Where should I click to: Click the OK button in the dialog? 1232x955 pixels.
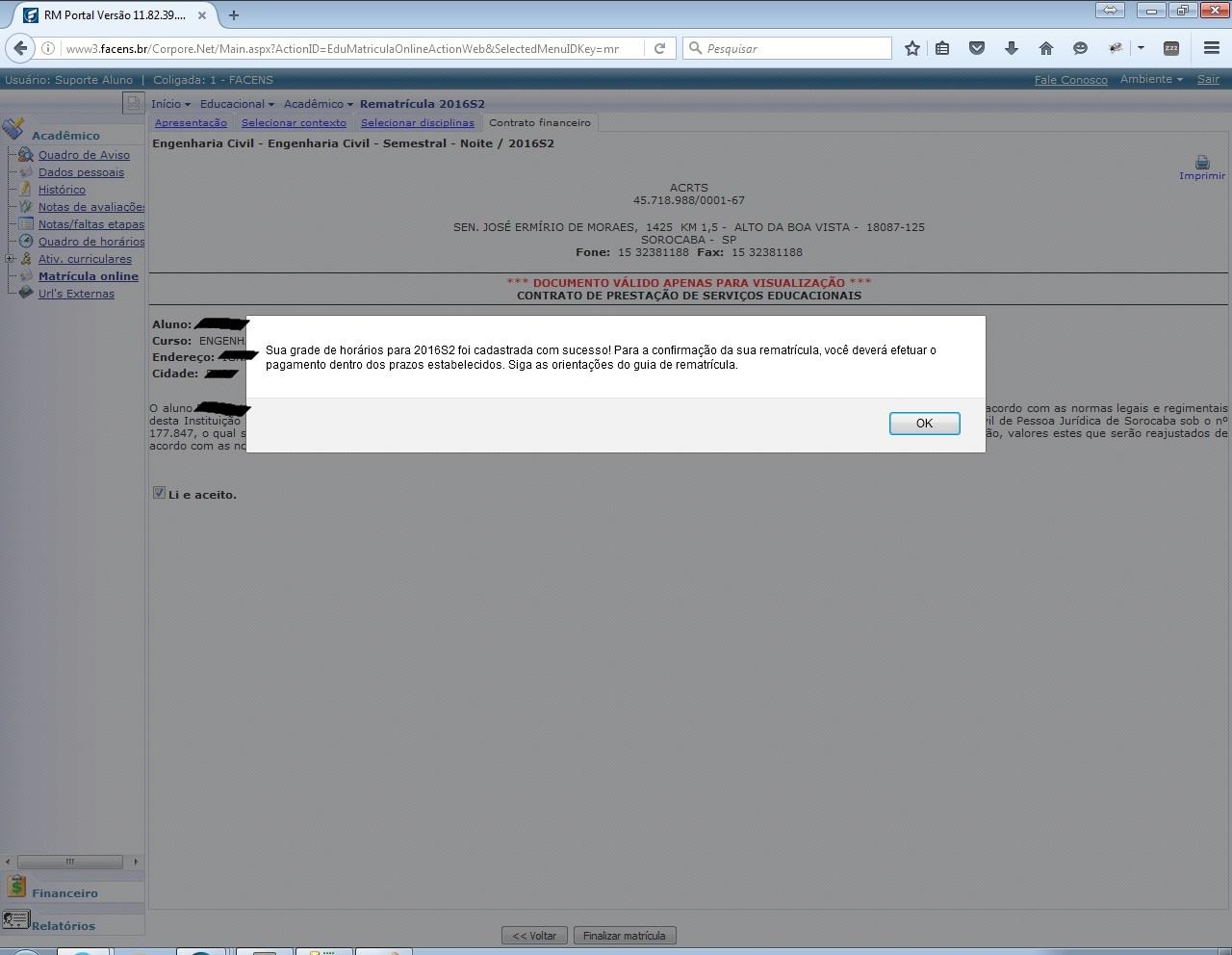(924, 424)
